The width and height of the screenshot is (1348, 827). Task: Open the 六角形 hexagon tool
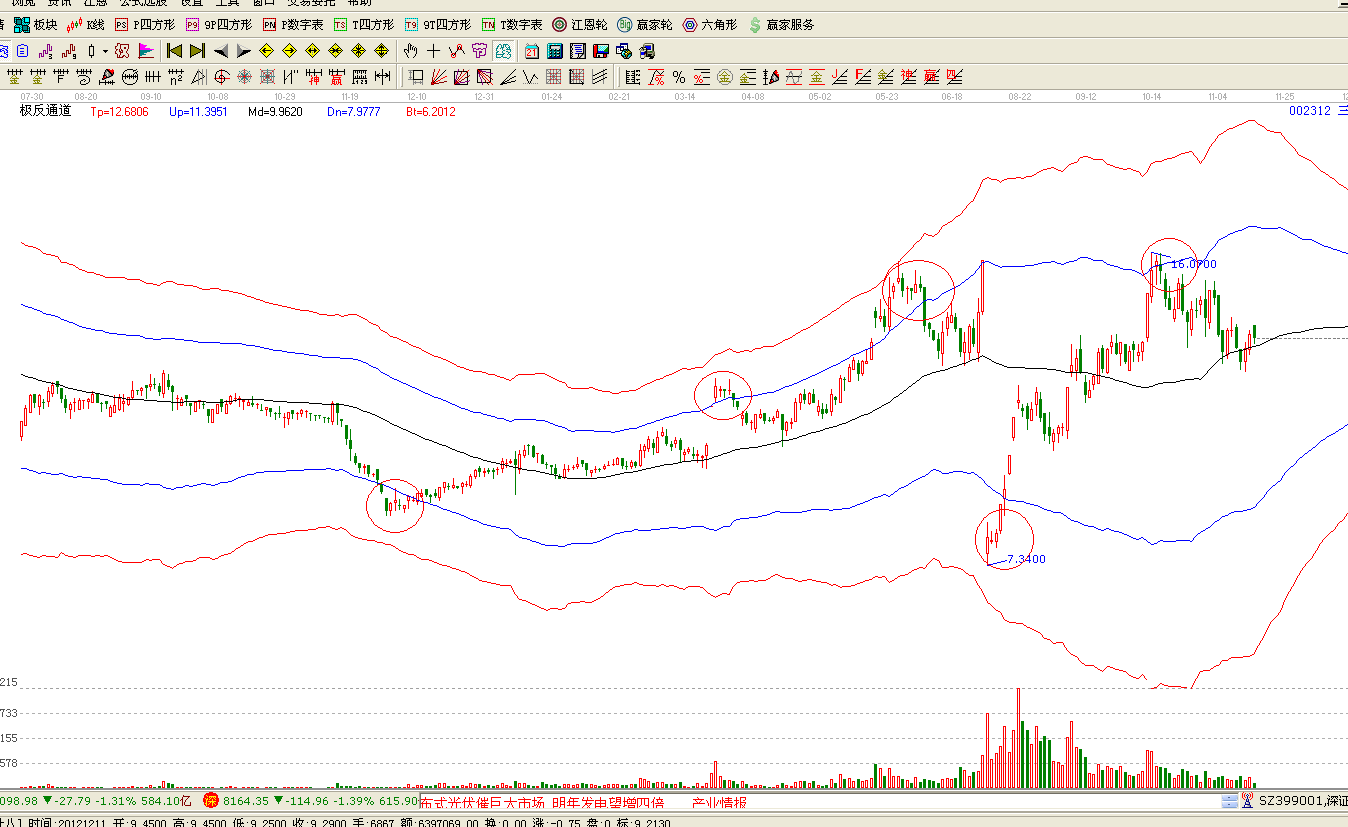pyautogui.click(x=710, y=24)
